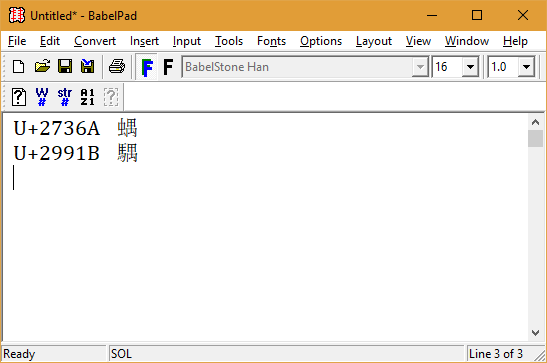Open the Tools menu

pyautogui.click(x=229, y=41)
